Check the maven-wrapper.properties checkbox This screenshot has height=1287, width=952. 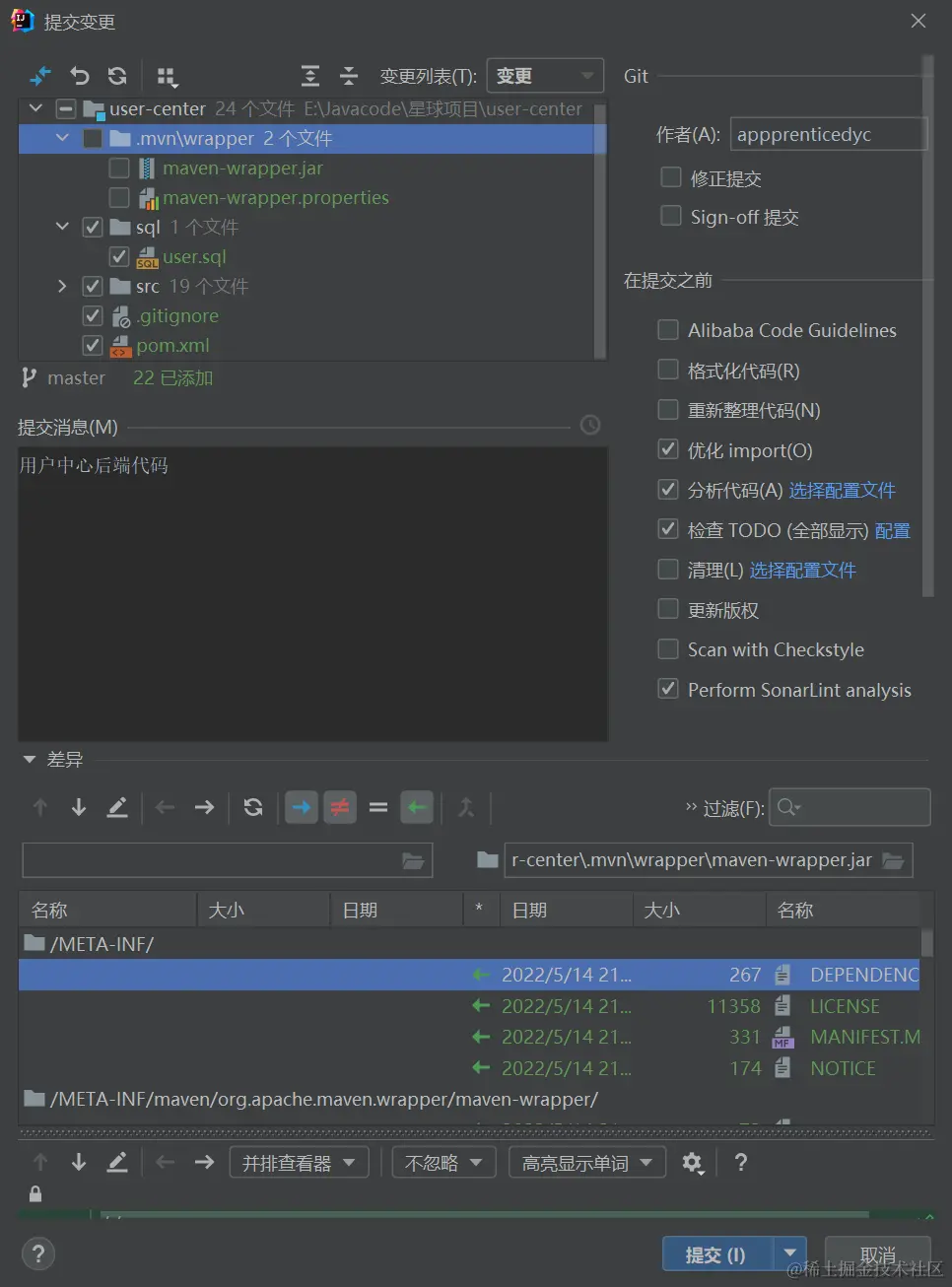click(119, 197)
